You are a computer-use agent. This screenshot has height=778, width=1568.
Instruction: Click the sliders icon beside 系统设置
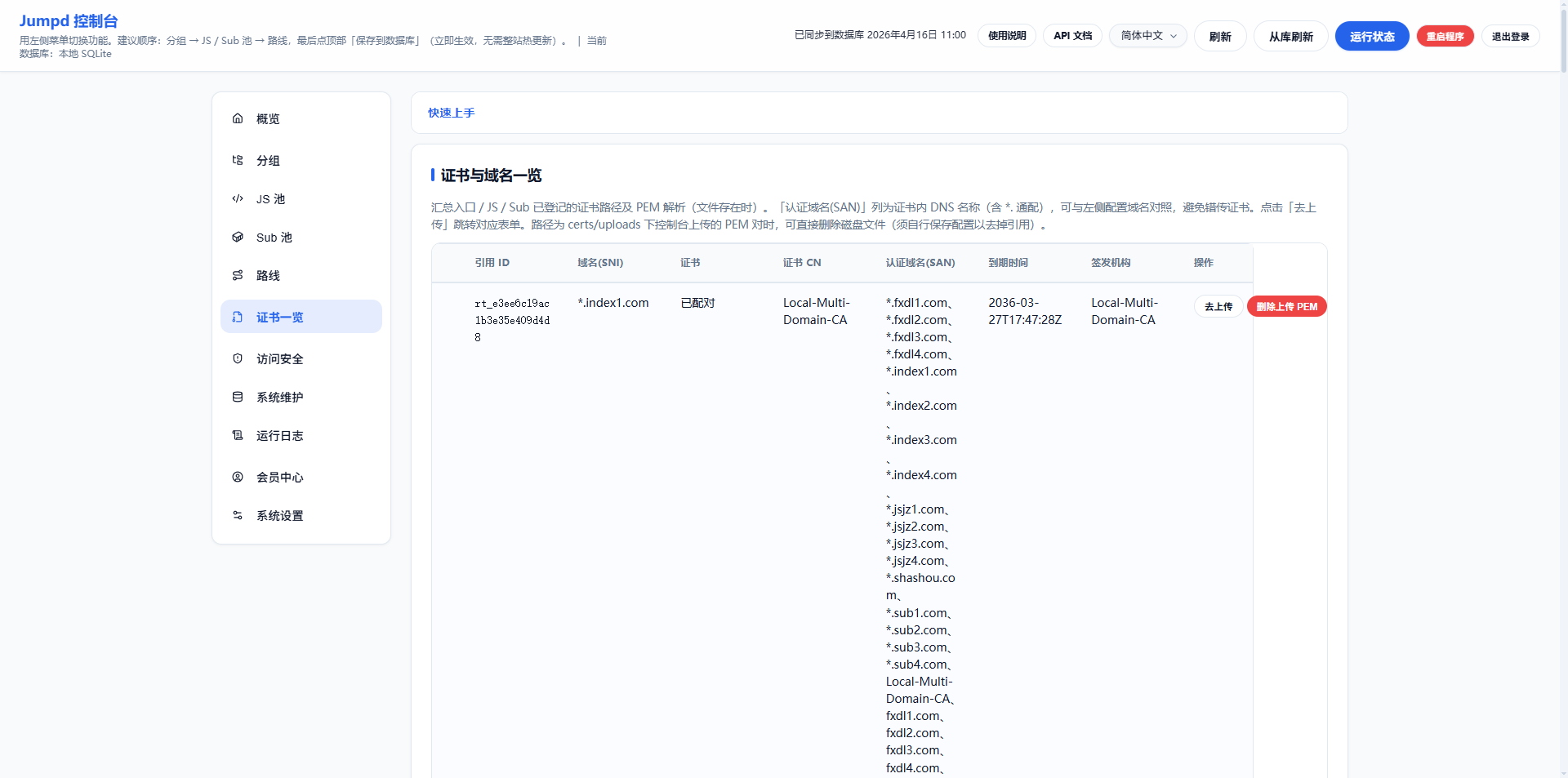point(238,515)
